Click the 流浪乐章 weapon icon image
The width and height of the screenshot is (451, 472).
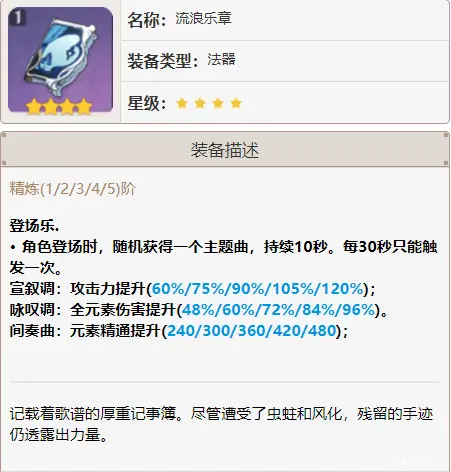tap(60, 60)
